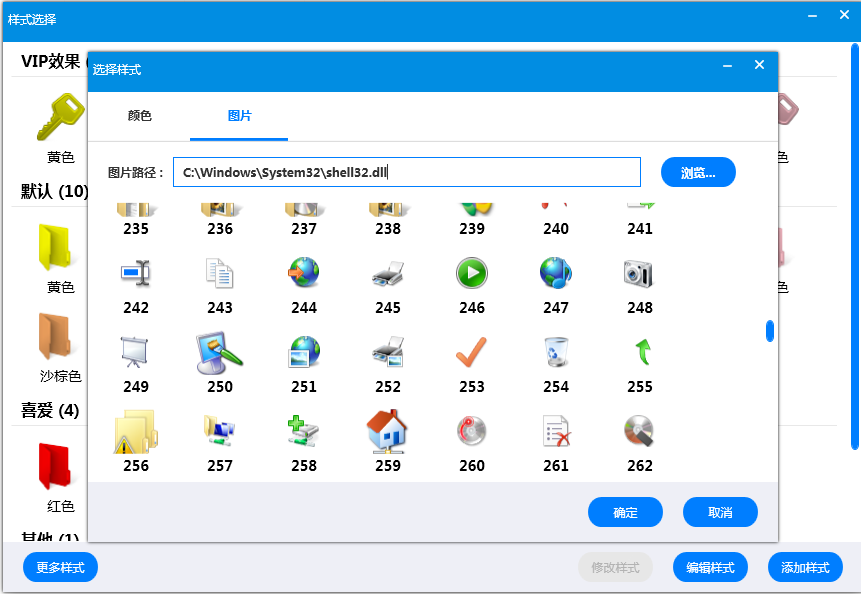The image size is (861, 594).
Task: Select the yellow key VIP style
Action: point(60,117)
